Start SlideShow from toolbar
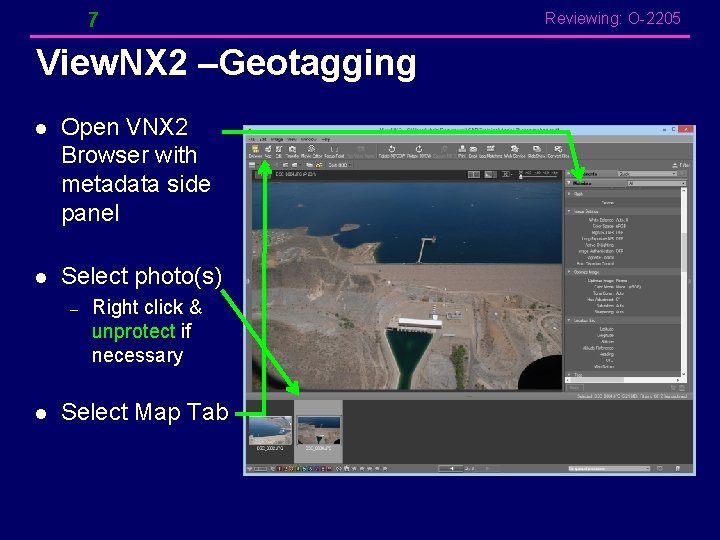Image resolution: width=720 pixels, height=540 pixels. click(536, 152)
